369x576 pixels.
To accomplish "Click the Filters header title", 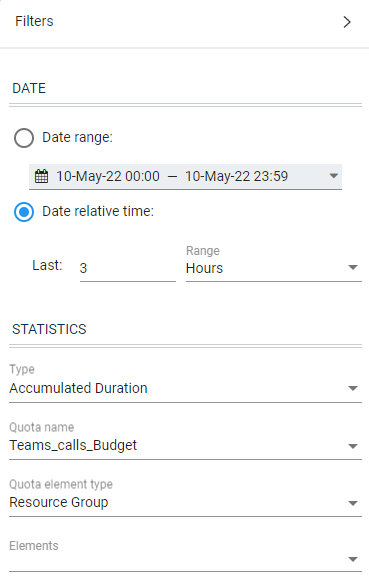I will [x=34, y=21].
